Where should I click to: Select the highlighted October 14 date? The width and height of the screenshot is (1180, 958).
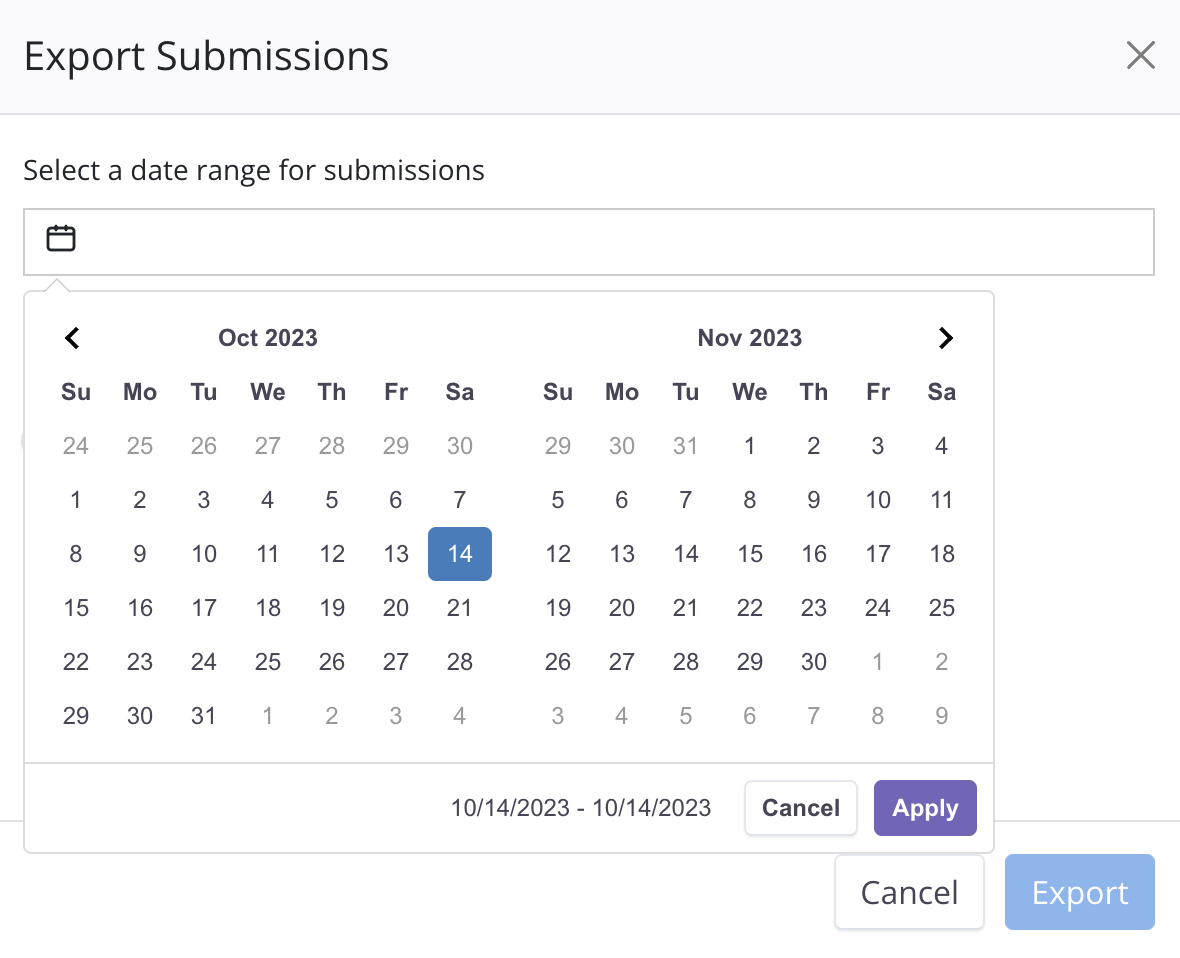[460, 554]
